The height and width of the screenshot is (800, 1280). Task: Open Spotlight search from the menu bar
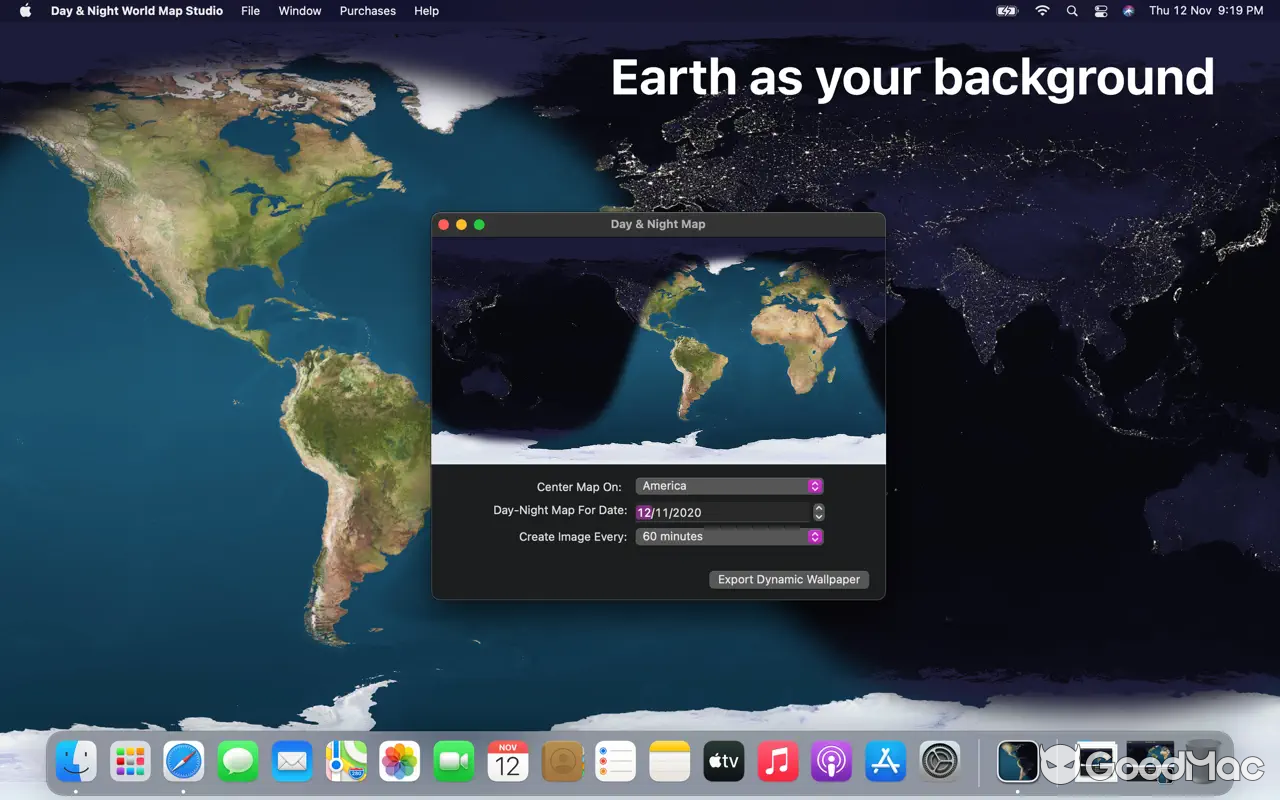1072,11
